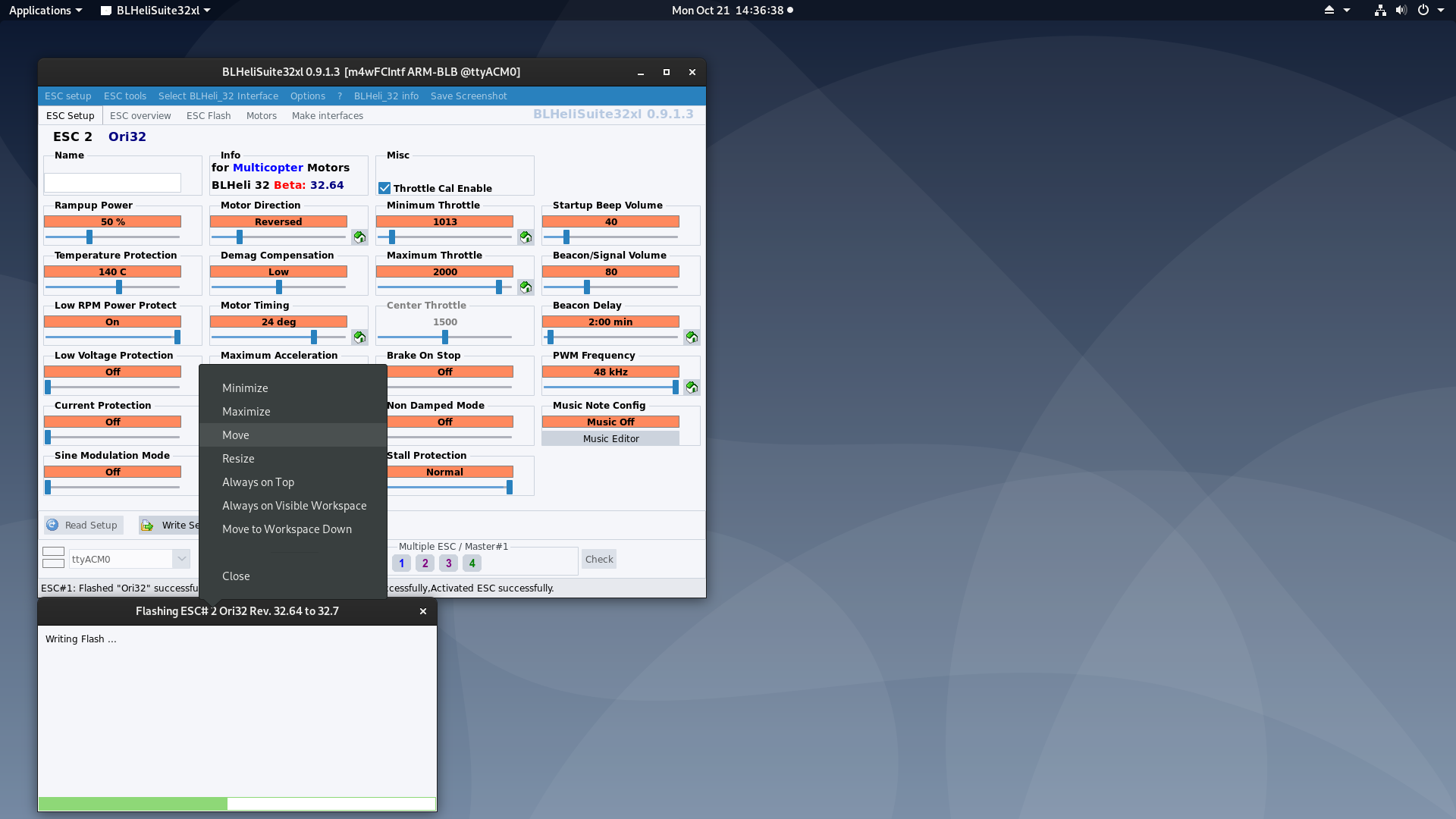Select the ESC Setup tab
The width and height of the screenshot is (1456, 819).
[x=71, y=115]
